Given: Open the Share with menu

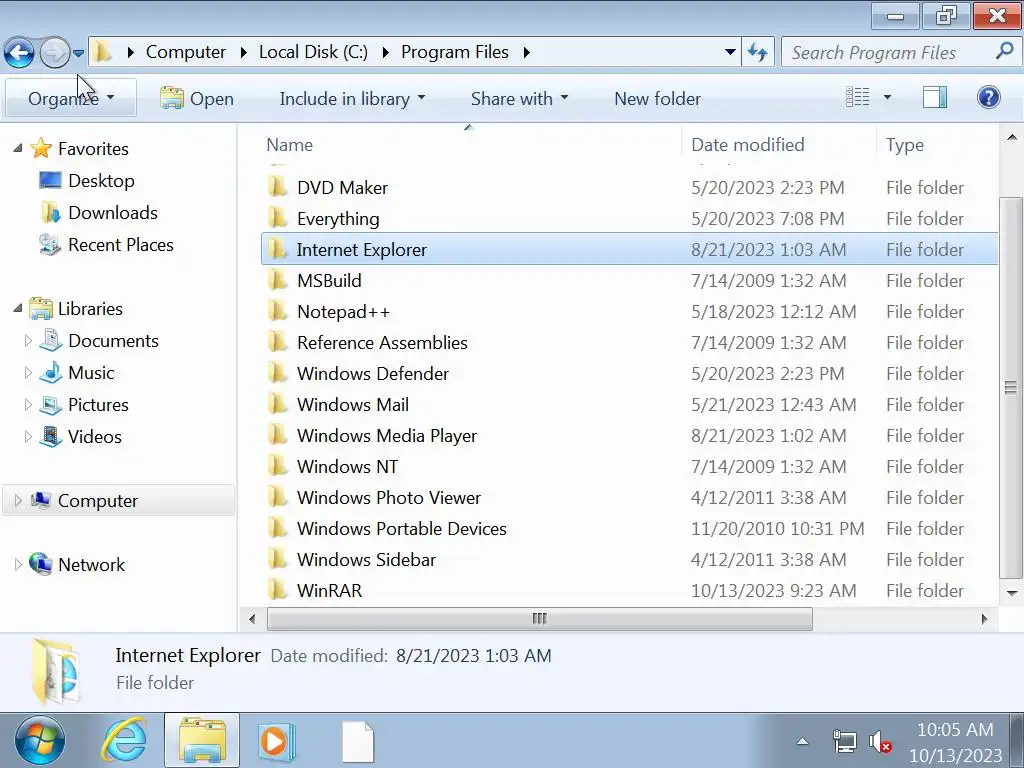Looking at the screenshot, I should coord(519,99).
